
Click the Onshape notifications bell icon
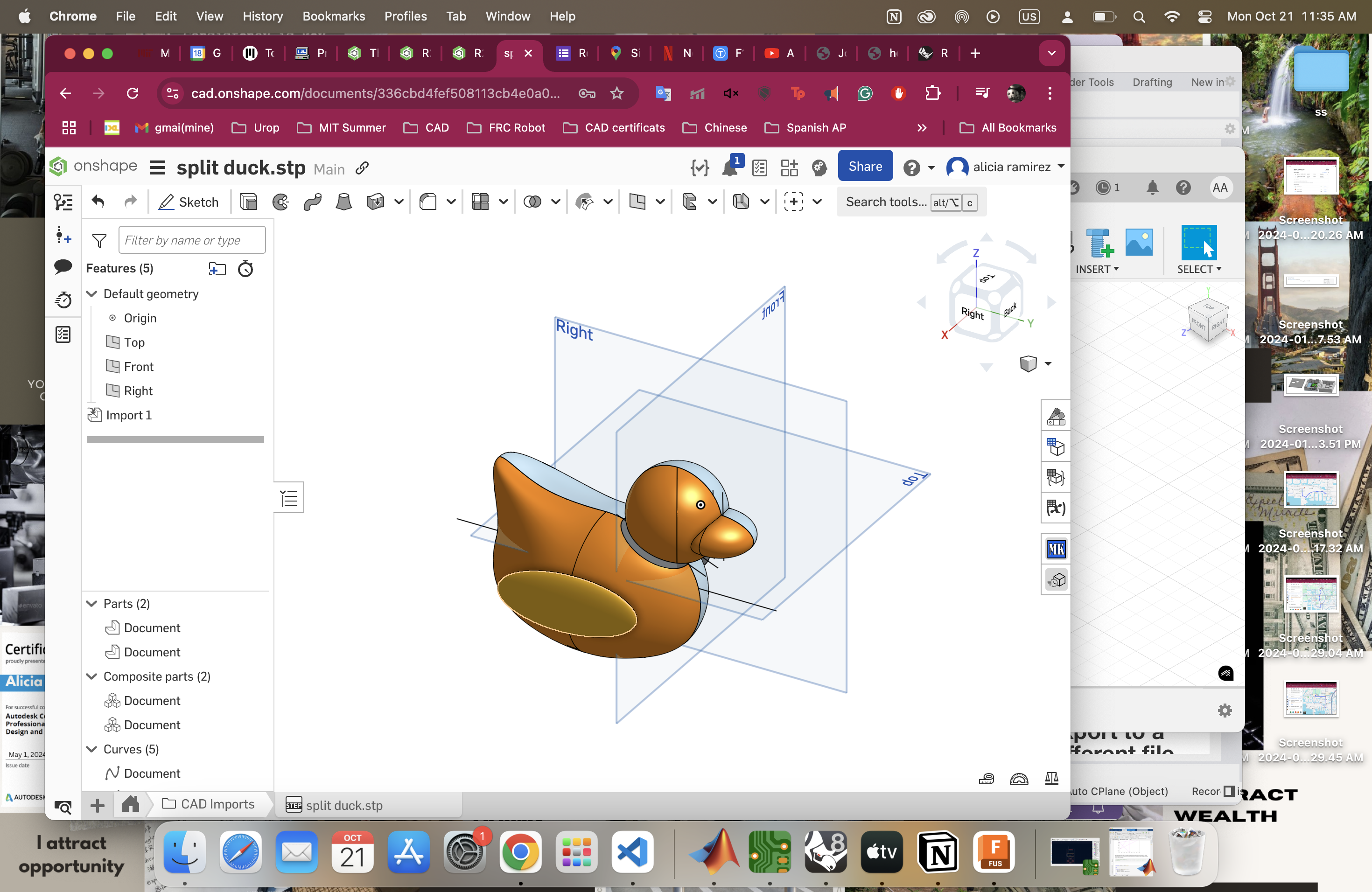click(730, 167)
